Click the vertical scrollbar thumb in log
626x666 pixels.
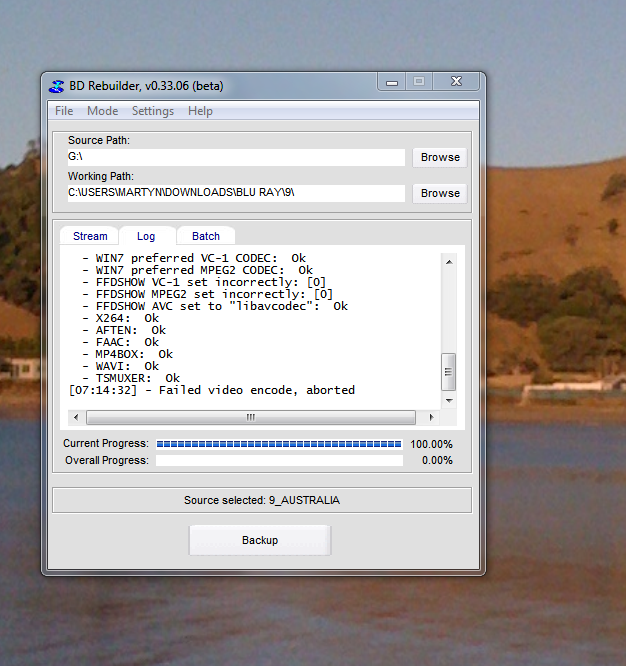pyautogui.click(x=448, y=372)
